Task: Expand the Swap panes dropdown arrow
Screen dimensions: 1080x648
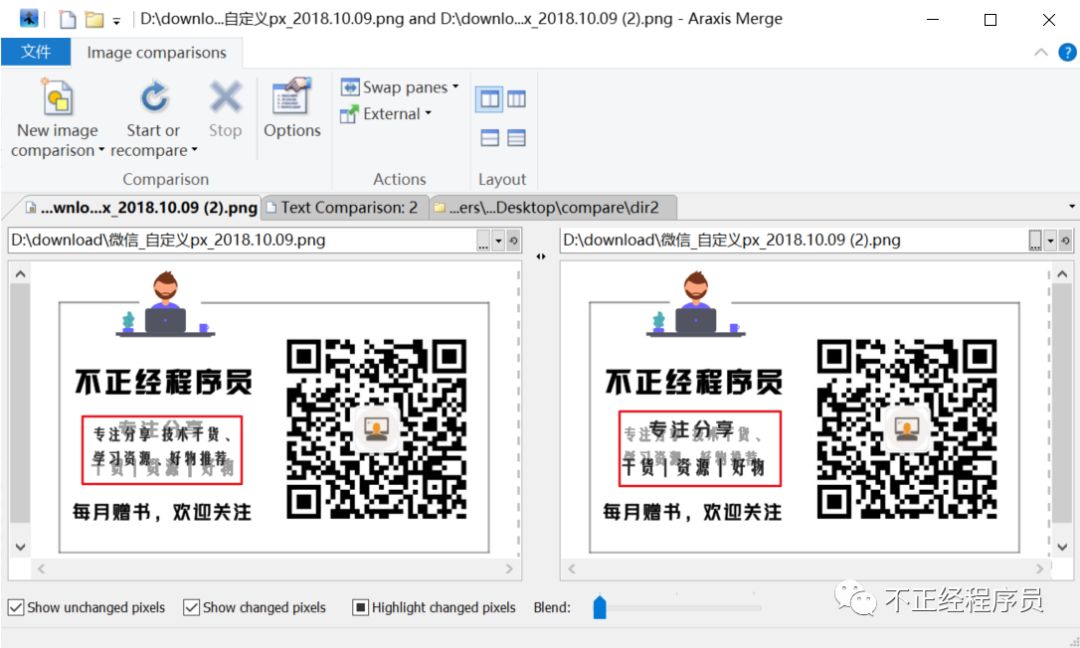Action: (x=455, y=87)
